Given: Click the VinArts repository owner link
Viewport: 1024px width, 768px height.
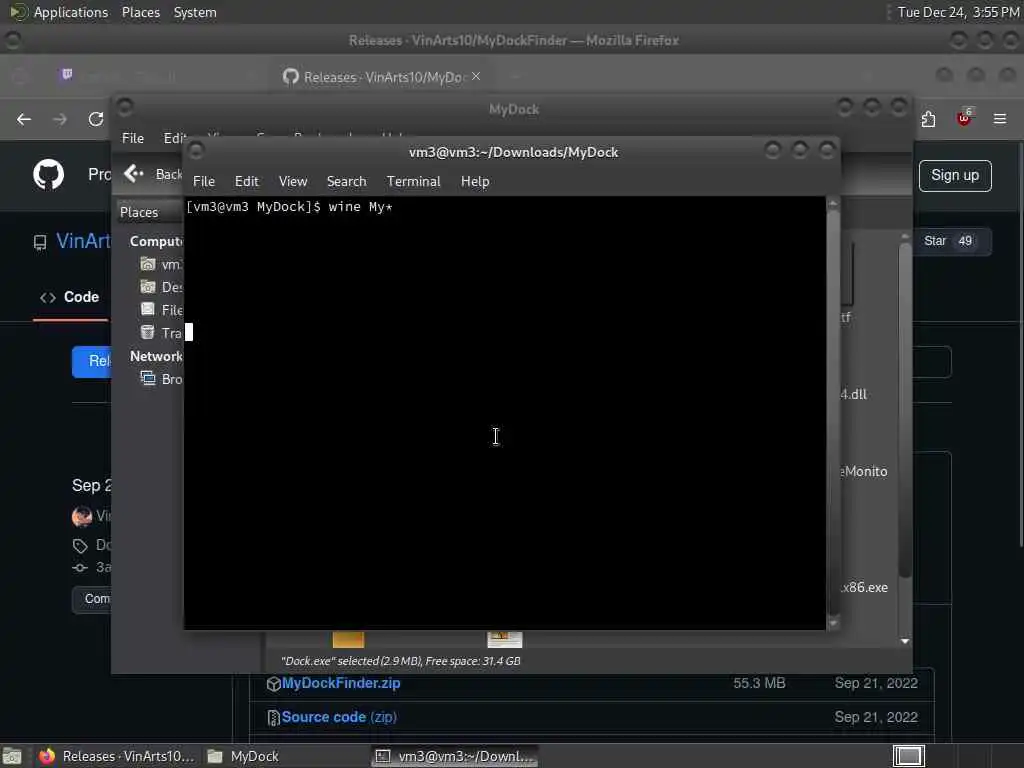Looking at the screenshot, I should (84, 241).
